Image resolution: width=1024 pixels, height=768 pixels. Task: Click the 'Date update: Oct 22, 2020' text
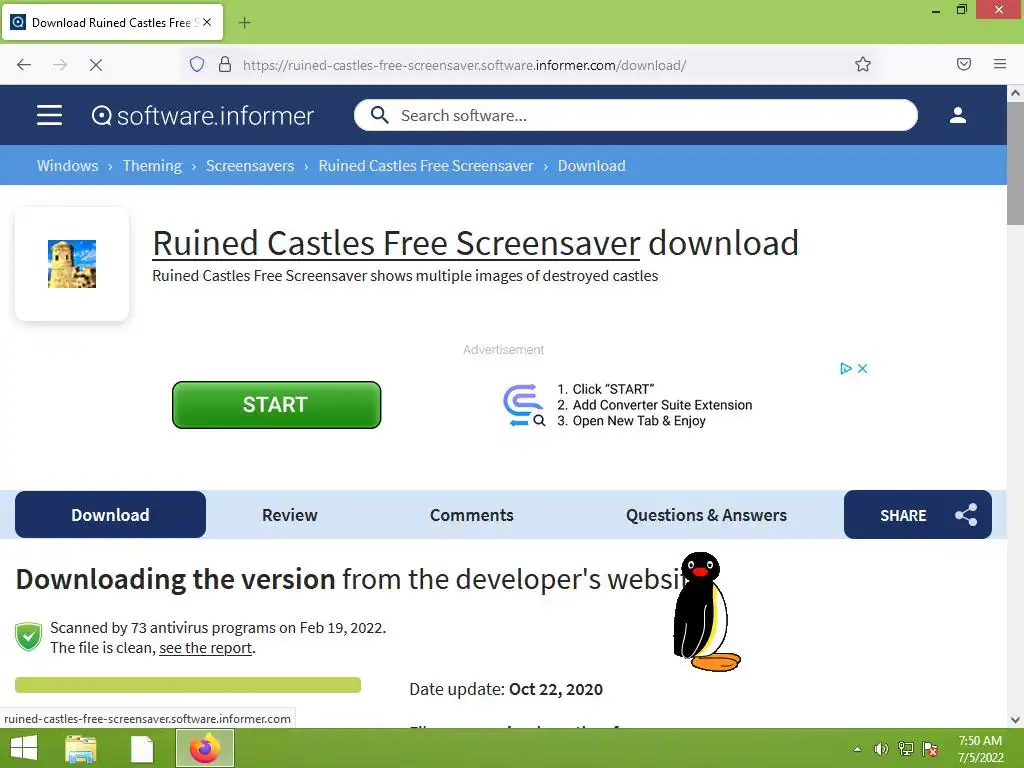click(x=505, y=689)
